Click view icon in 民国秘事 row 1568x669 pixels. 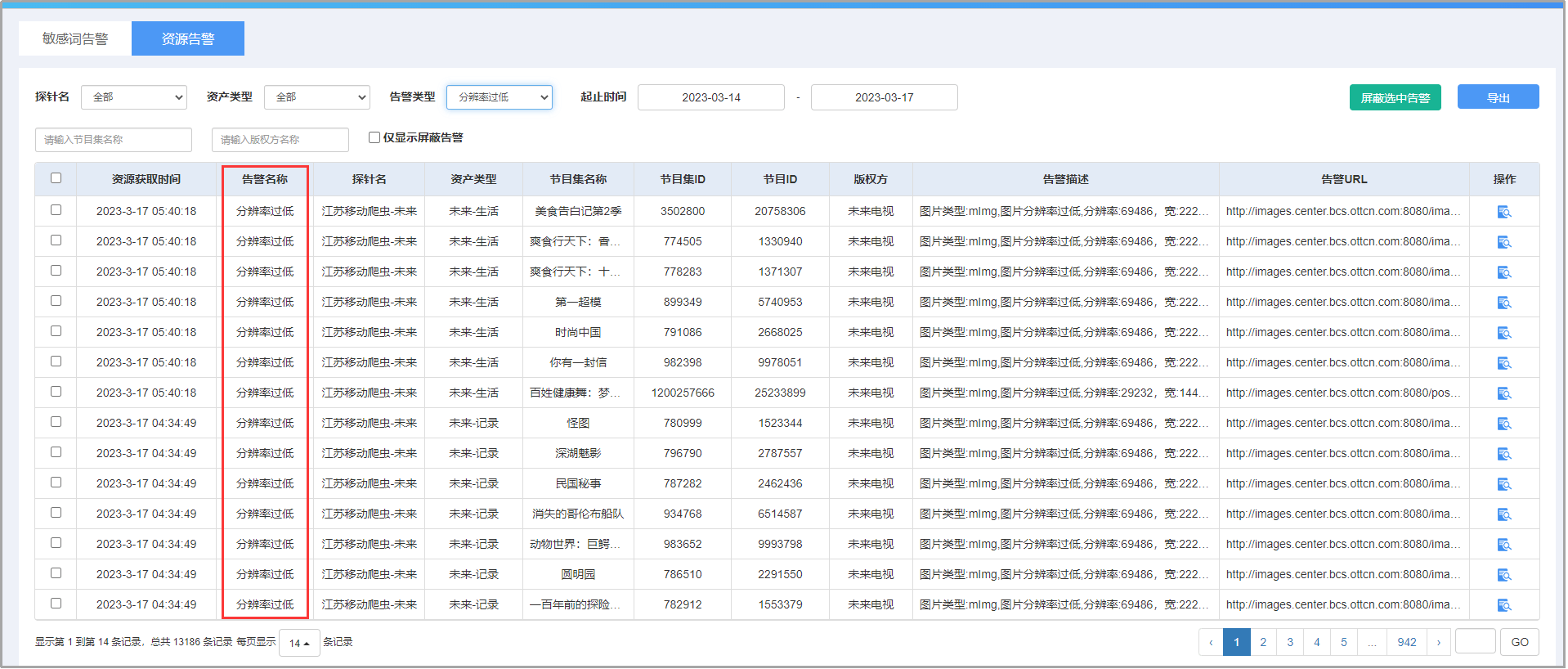coord(1503,484)
